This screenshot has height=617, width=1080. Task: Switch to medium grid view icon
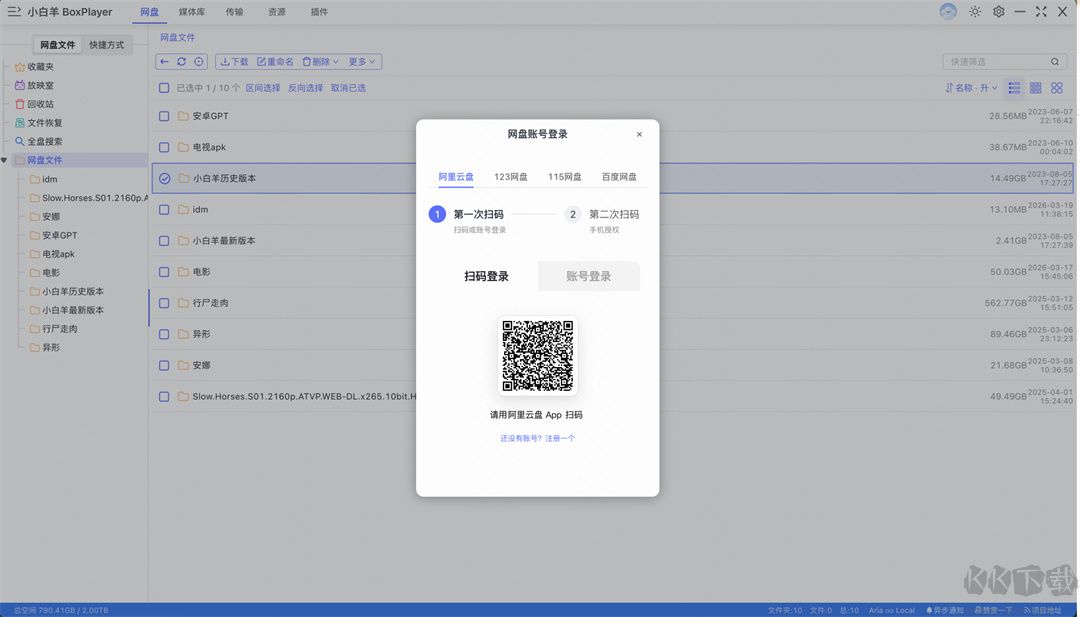pos(1035,87)
